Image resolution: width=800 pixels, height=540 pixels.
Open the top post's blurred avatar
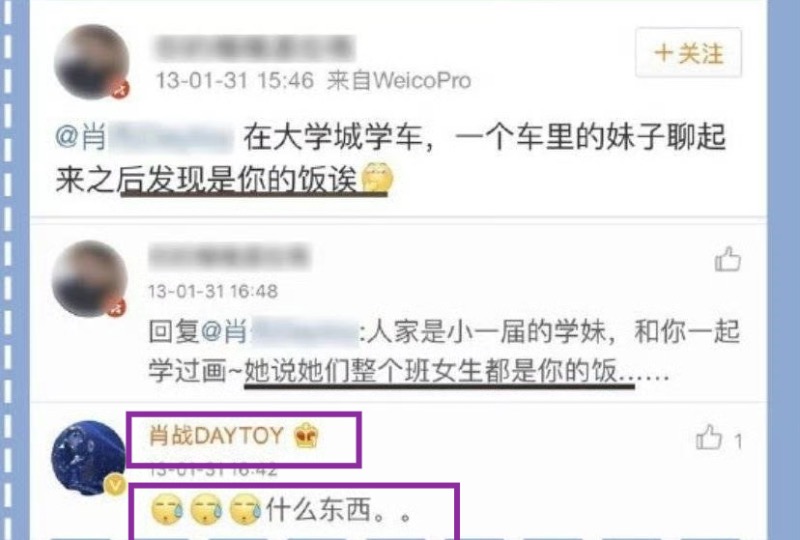tap(91, 61)
